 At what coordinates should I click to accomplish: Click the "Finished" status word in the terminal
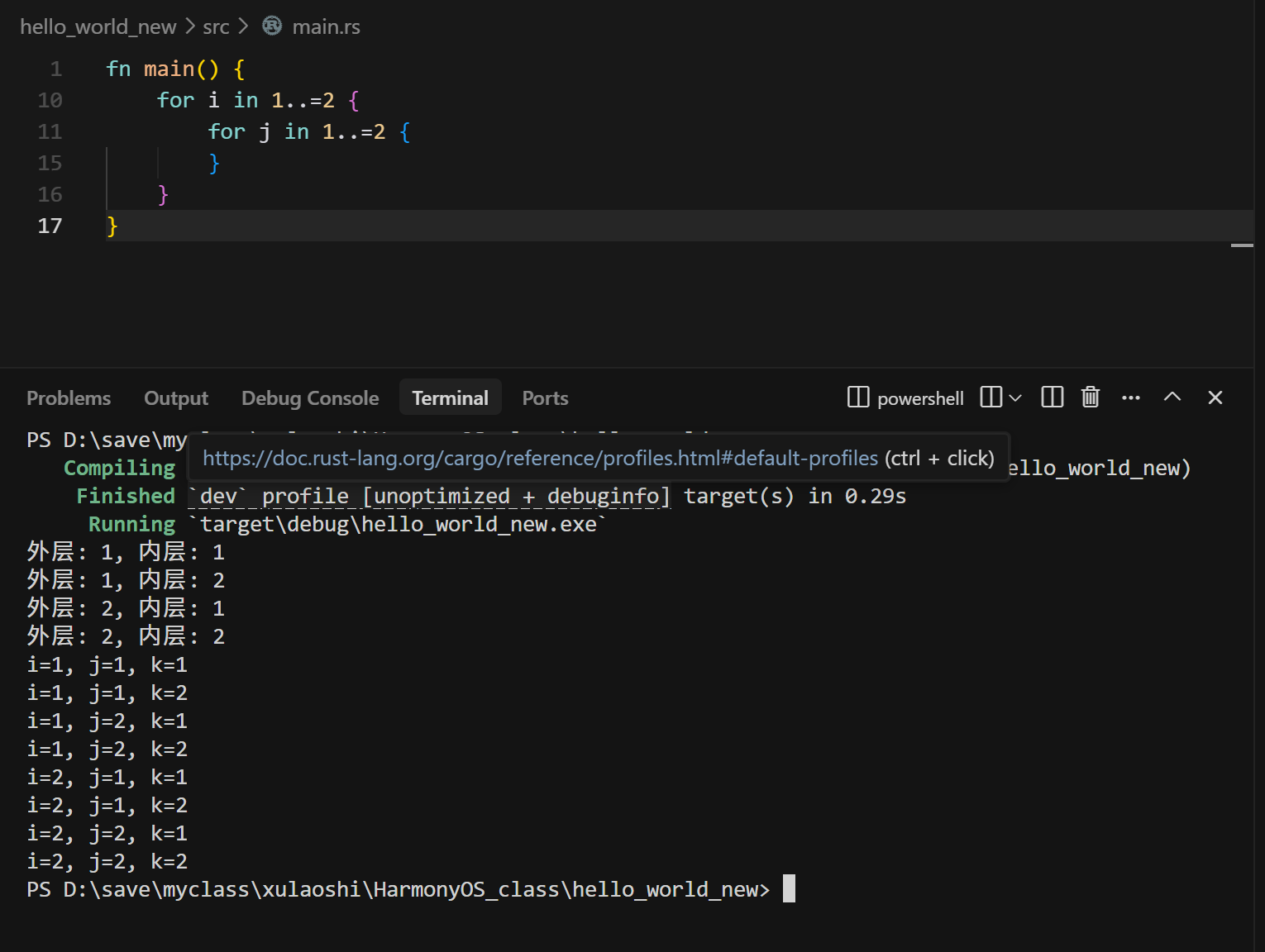click(126, 496)
